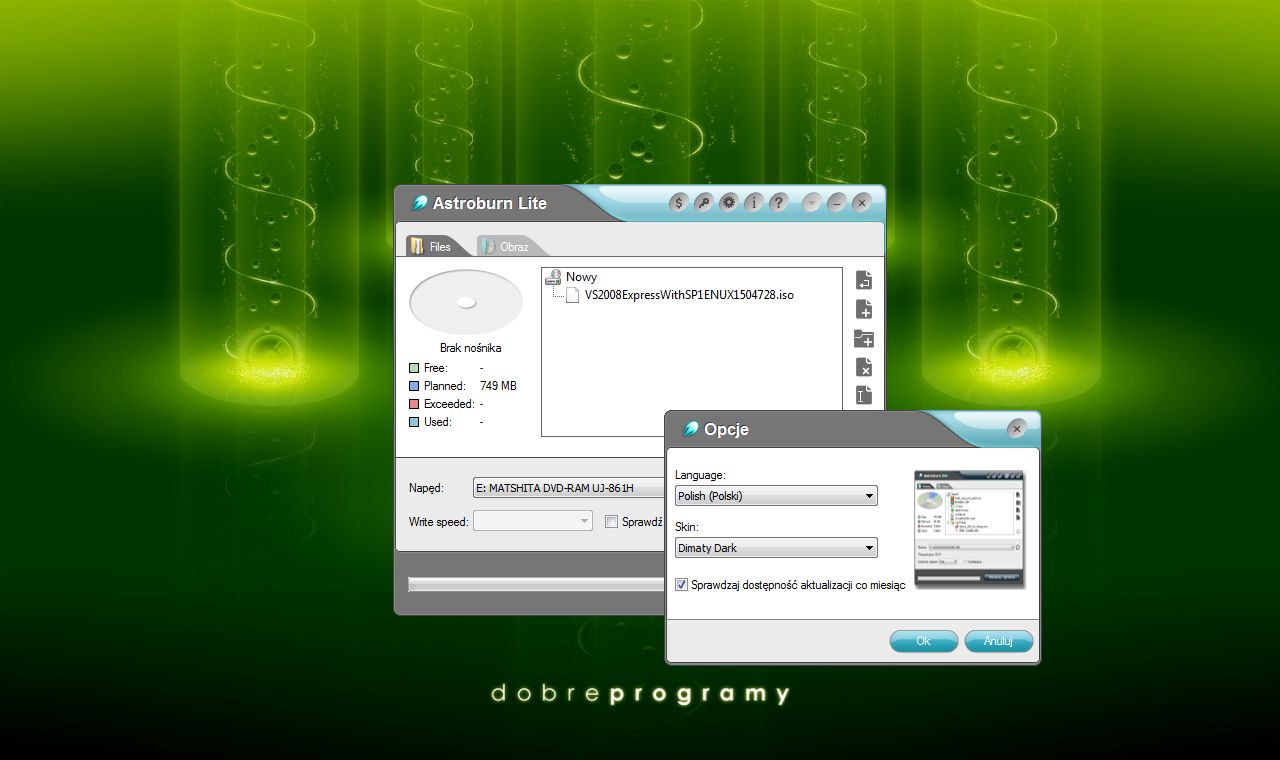Close the Opcje dialog with X

tap(1017, 429)
